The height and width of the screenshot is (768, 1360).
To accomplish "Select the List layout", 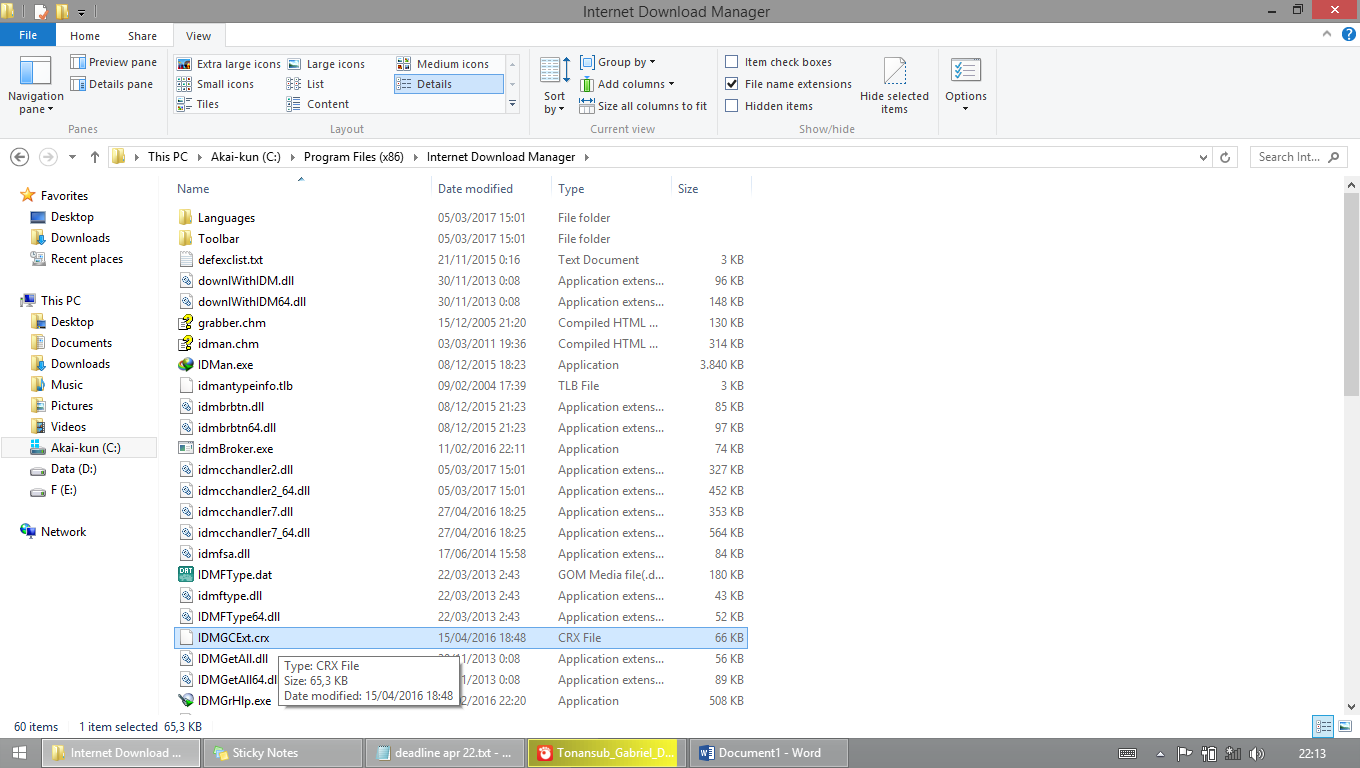I will pos(305,84).
